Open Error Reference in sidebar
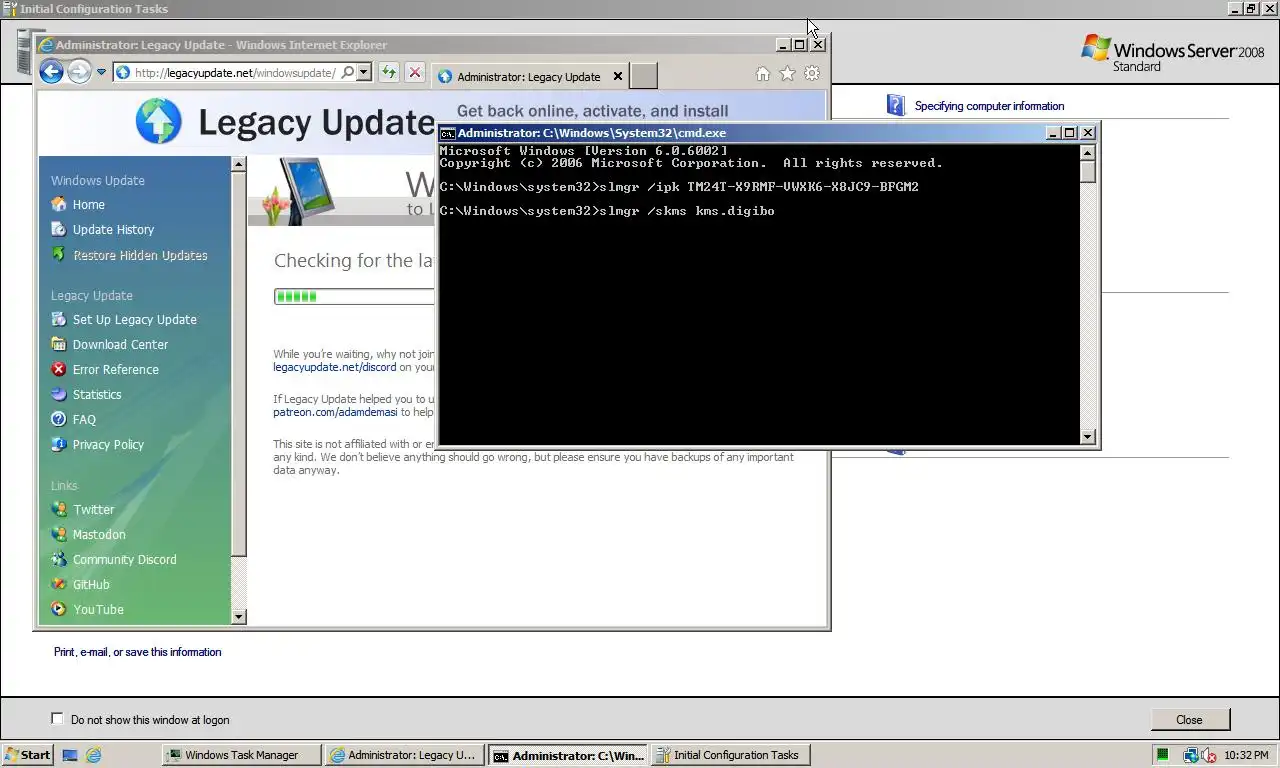This screenshot has height=768, width=1280. pos(115,369)
